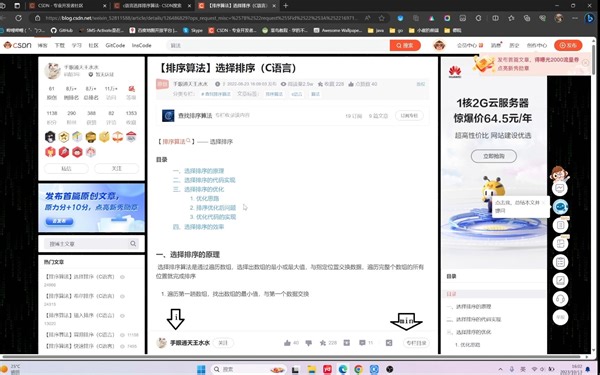Viewport: 600px width, 375px height.
Task: Open TOC link 二、选择排序的代码实现
Action: click(204, 180)
